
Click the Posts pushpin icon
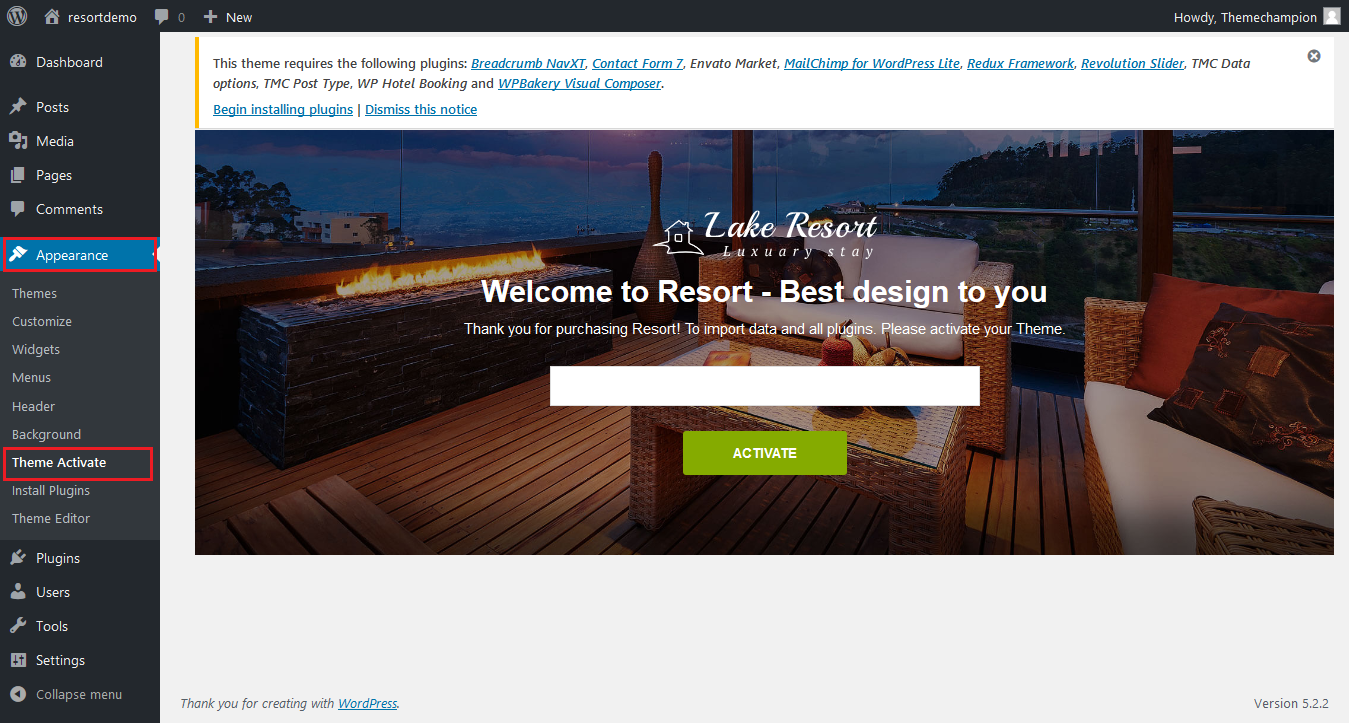pos(18,107)
